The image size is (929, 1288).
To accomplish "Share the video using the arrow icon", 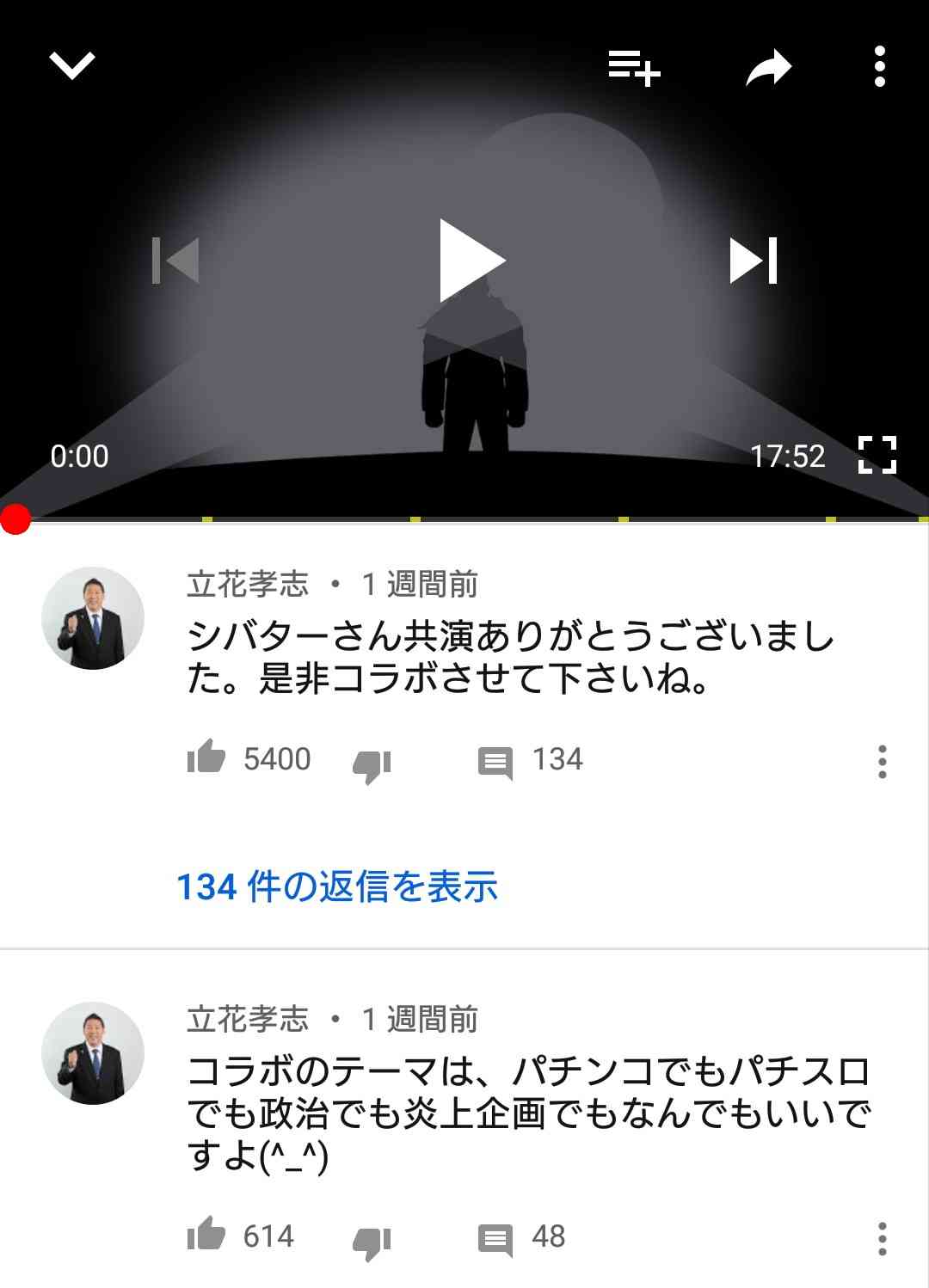I will 768,68.
